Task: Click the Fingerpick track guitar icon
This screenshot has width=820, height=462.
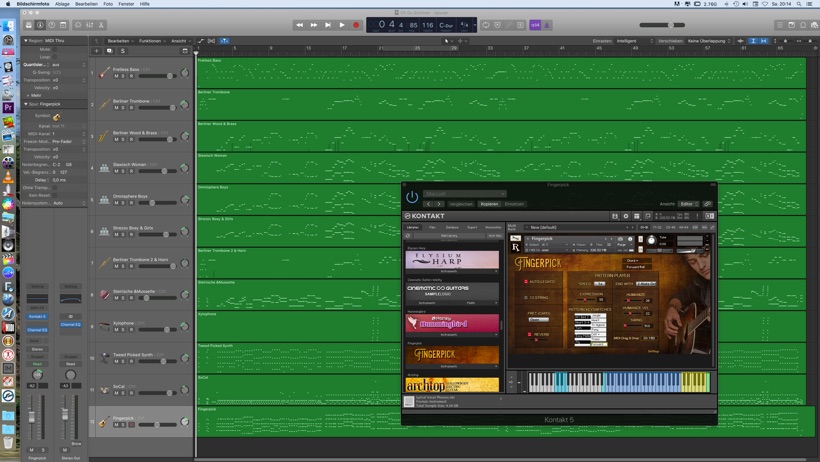Action: click(104, 422)
